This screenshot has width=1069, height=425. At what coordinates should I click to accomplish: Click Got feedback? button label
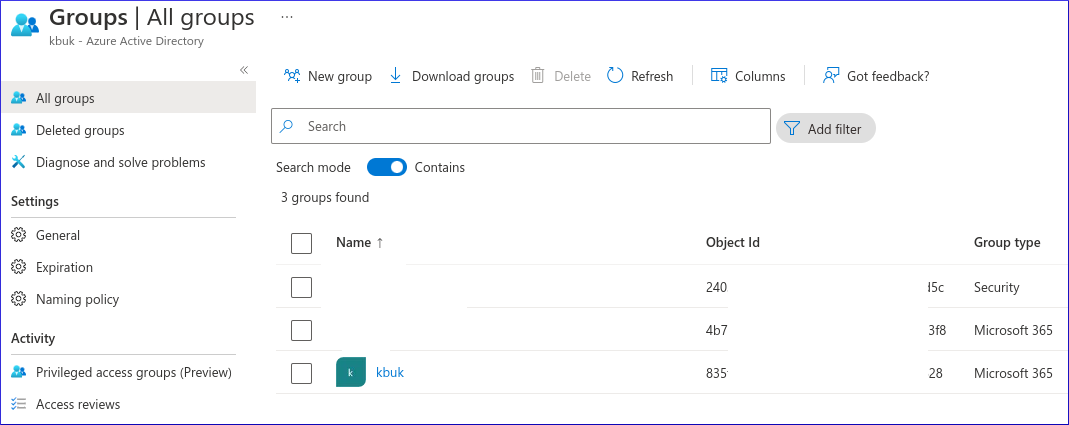coord(888,76)
